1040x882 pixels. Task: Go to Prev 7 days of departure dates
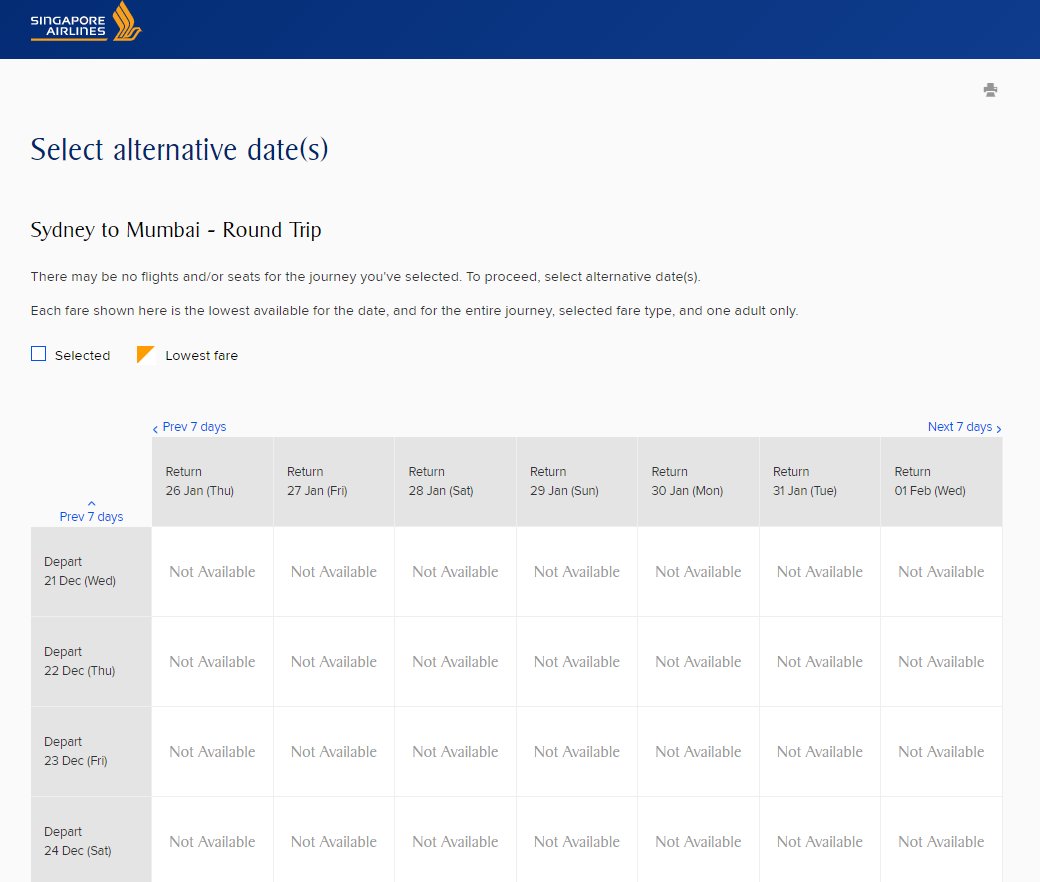(x=92, y=511)
